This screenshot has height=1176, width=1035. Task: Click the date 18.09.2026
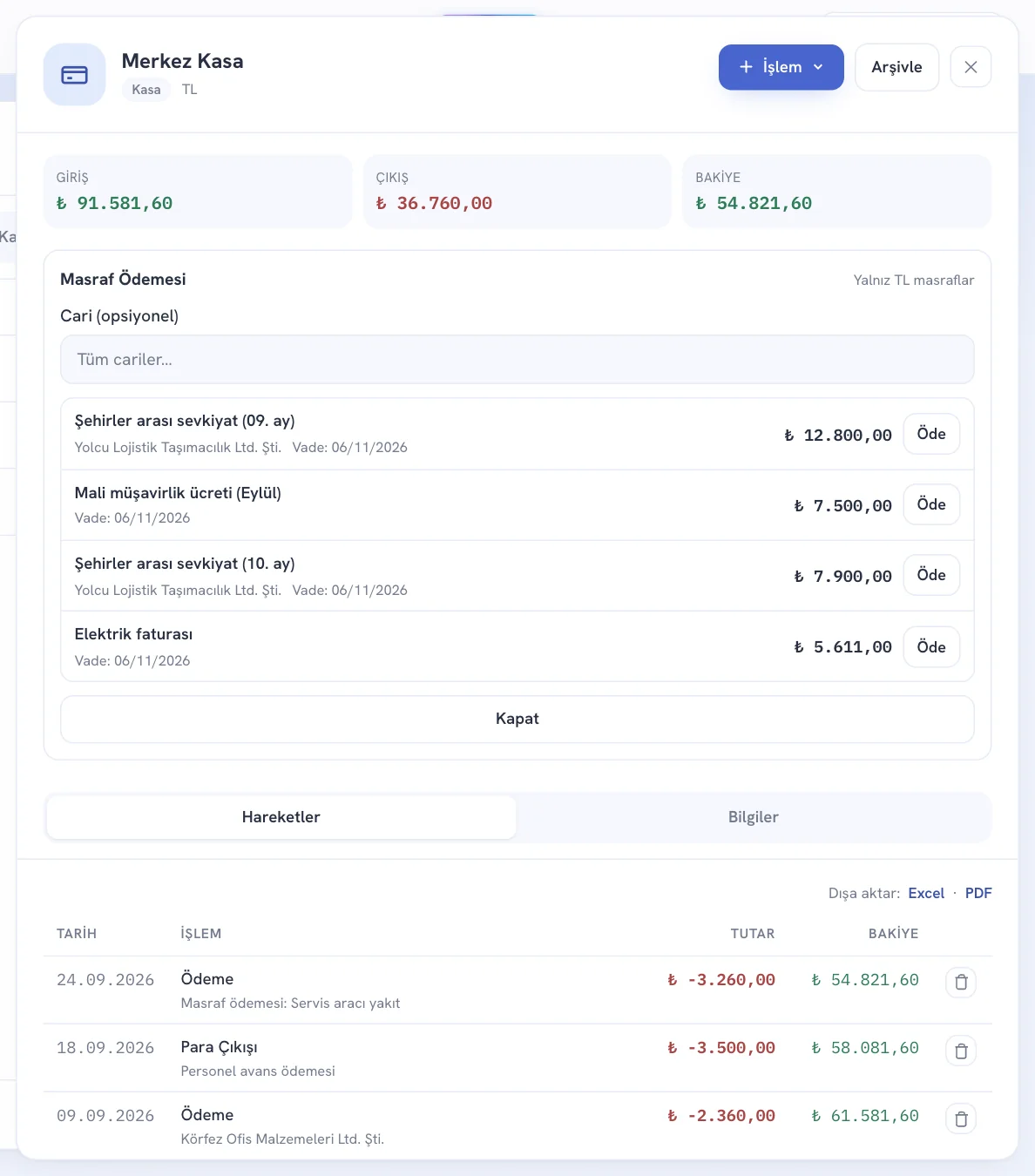(105, 1048)
